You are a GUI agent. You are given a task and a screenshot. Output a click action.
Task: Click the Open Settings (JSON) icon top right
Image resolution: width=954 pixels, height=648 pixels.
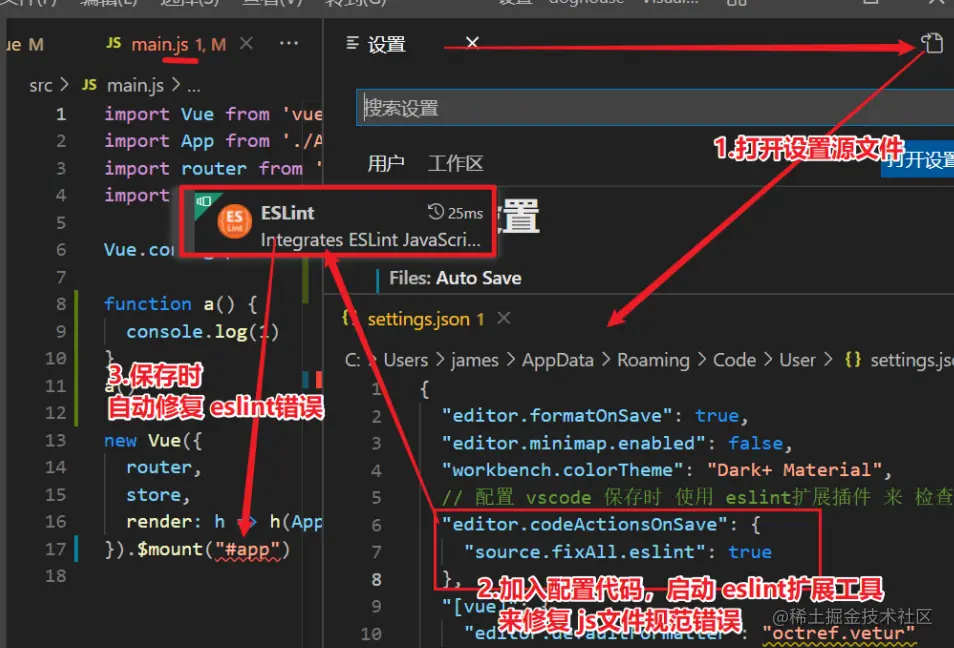click(x=932, y=43)
